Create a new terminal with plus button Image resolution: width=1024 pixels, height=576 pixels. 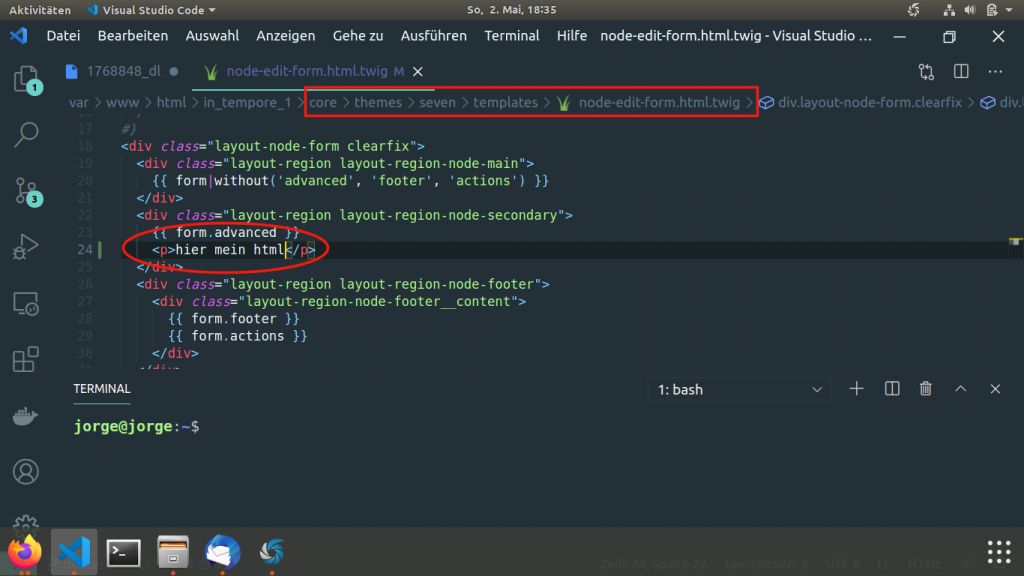[856, 389]
